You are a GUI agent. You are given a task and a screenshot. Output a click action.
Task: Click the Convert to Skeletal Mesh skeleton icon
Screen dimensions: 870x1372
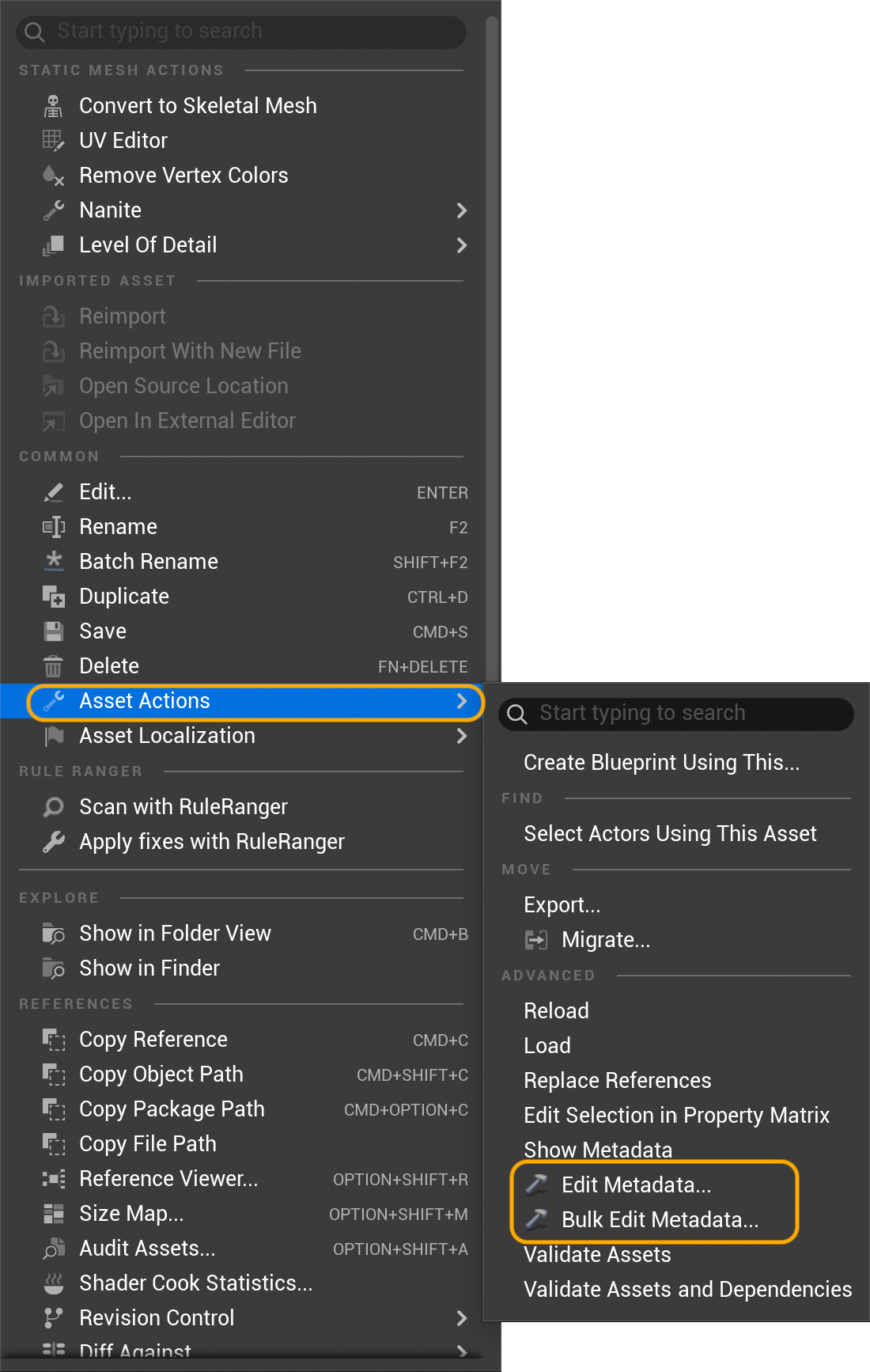(53, 106)
